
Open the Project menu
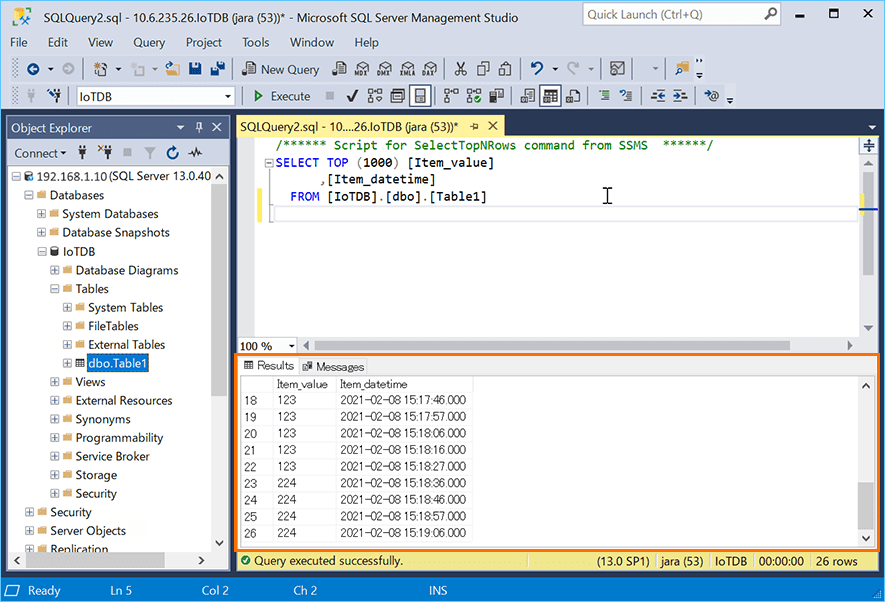tap(204, 42)
